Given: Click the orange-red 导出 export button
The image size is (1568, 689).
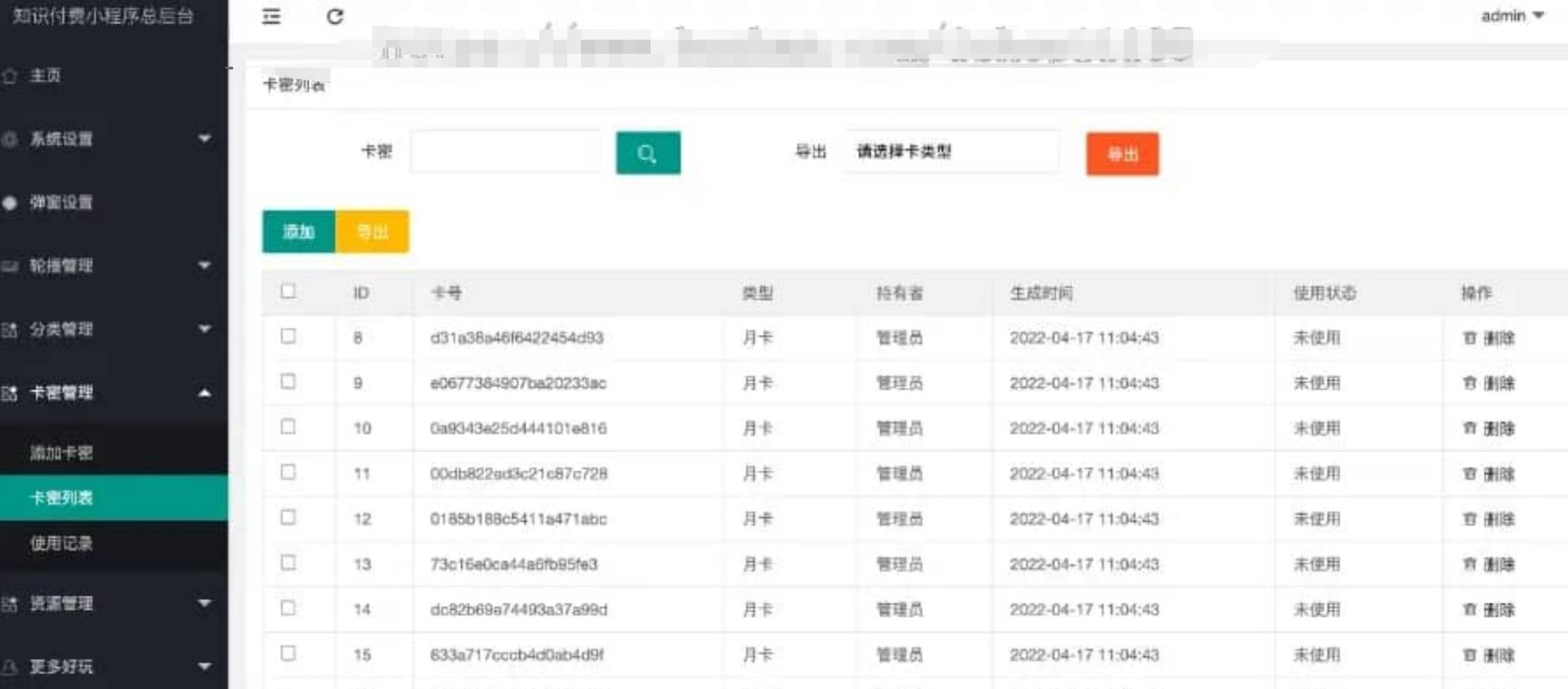Looking at the screenshot, I should pyautogui.click(x=1122, y=154).
